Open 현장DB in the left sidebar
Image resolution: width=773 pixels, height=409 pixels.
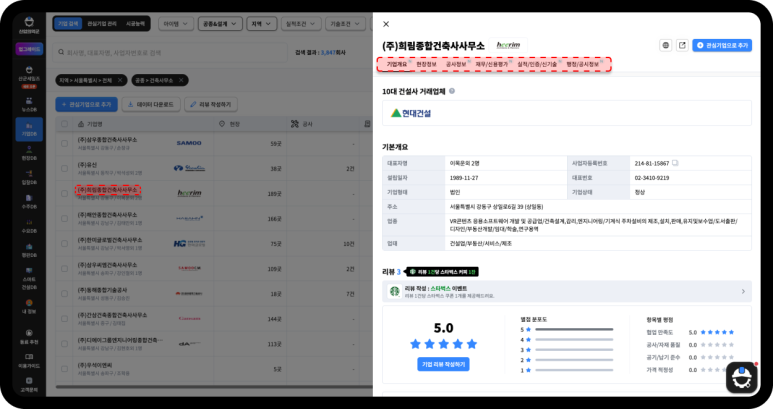[x=29, y=153]
